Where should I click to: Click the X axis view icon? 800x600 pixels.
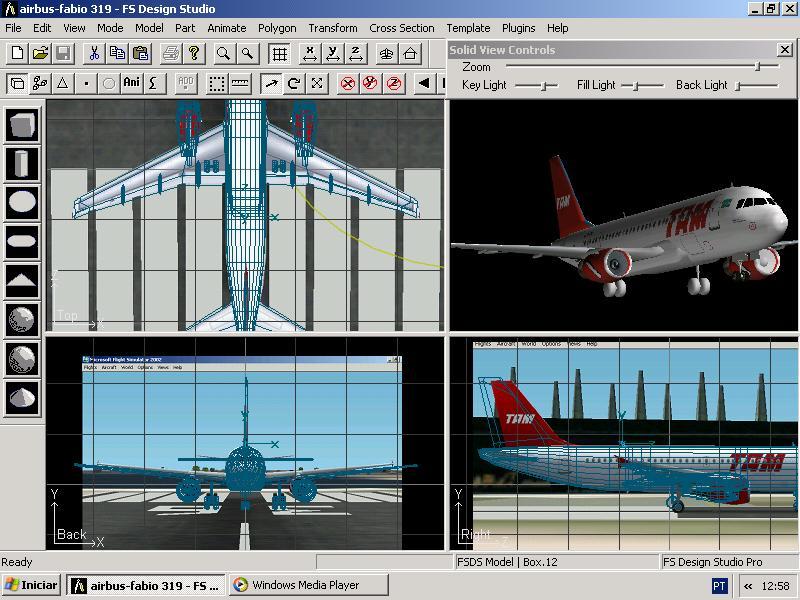tap(310, 53)
